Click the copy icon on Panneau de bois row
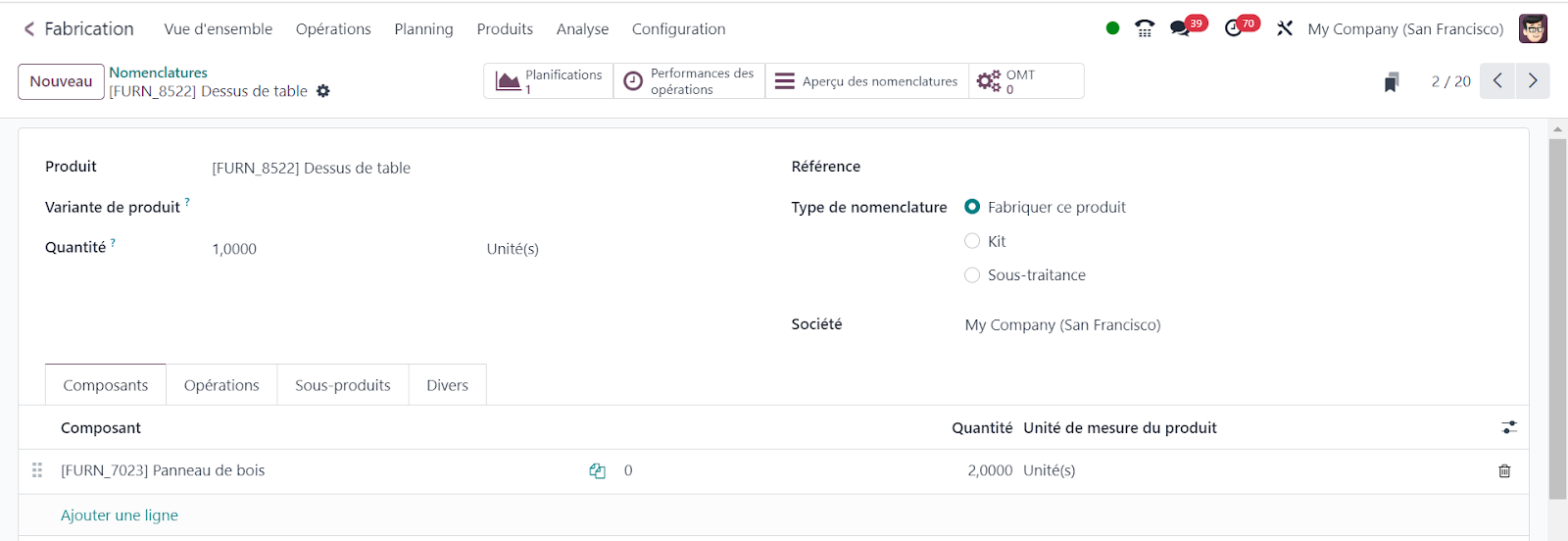The width and height of the screenshot is (1568, 541). pos(597,471)
